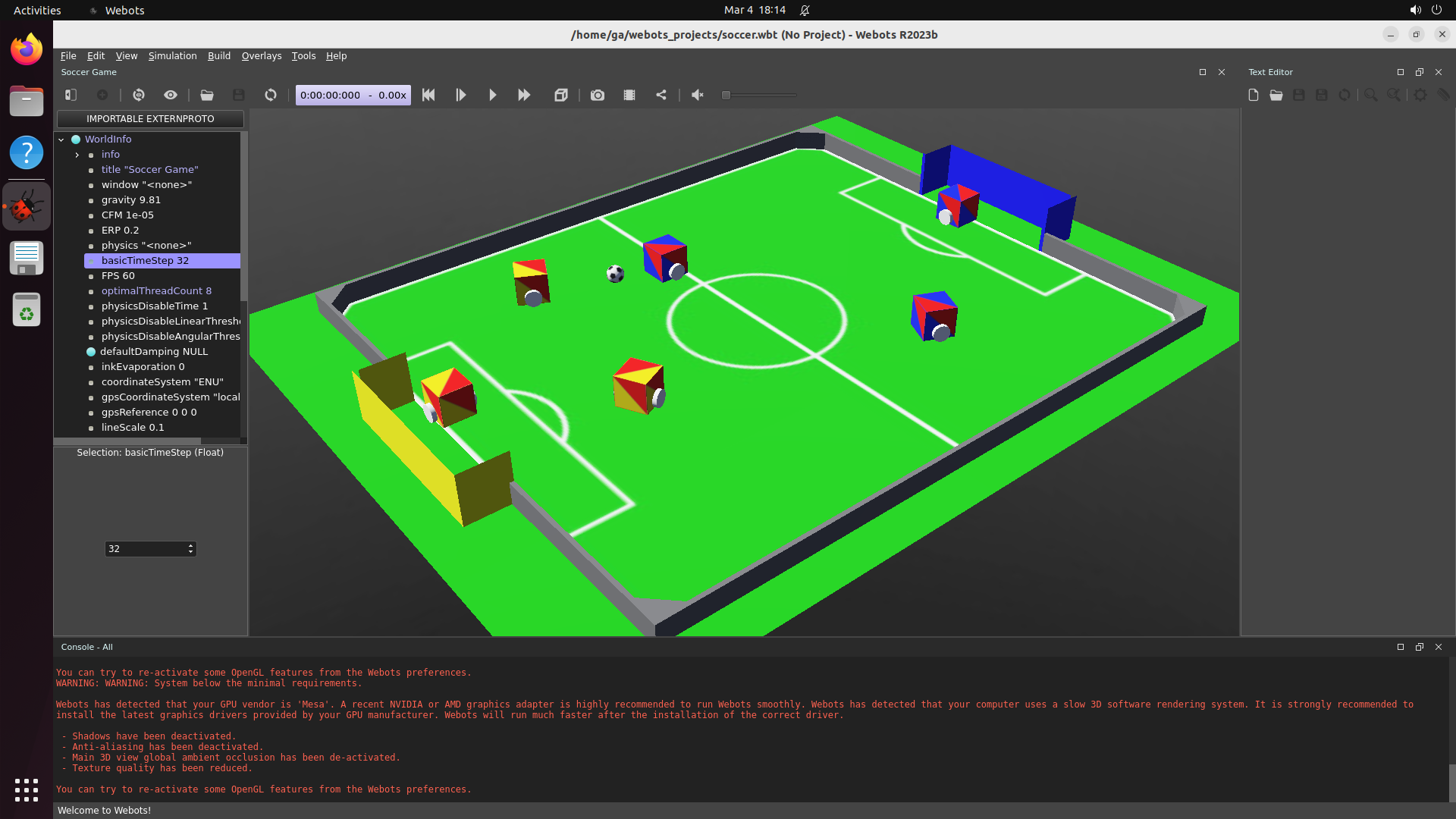
Task: Click the share simulation icon
Action: [661, 95]
